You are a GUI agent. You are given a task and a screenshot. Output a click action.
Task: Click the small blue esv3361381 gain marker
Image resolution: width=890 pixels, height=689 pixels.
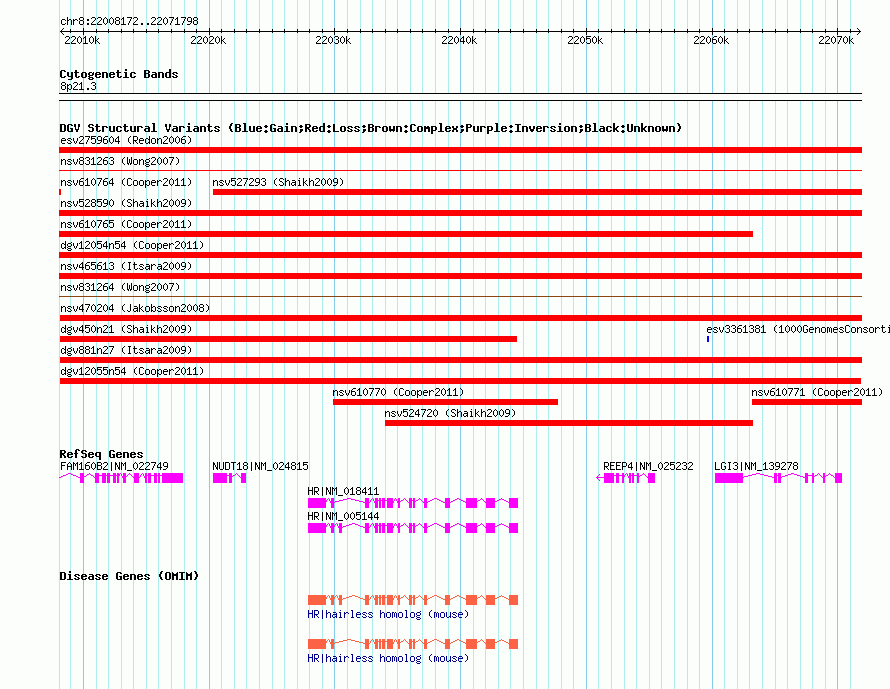coord(708,339)
